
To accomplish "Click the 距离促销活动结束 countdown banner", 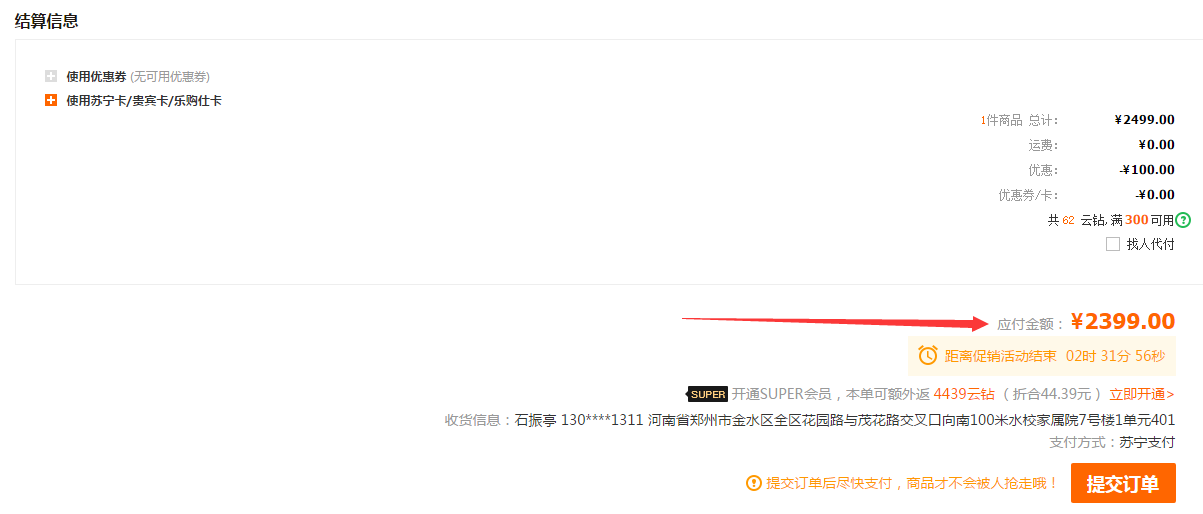I will 1041,355.
